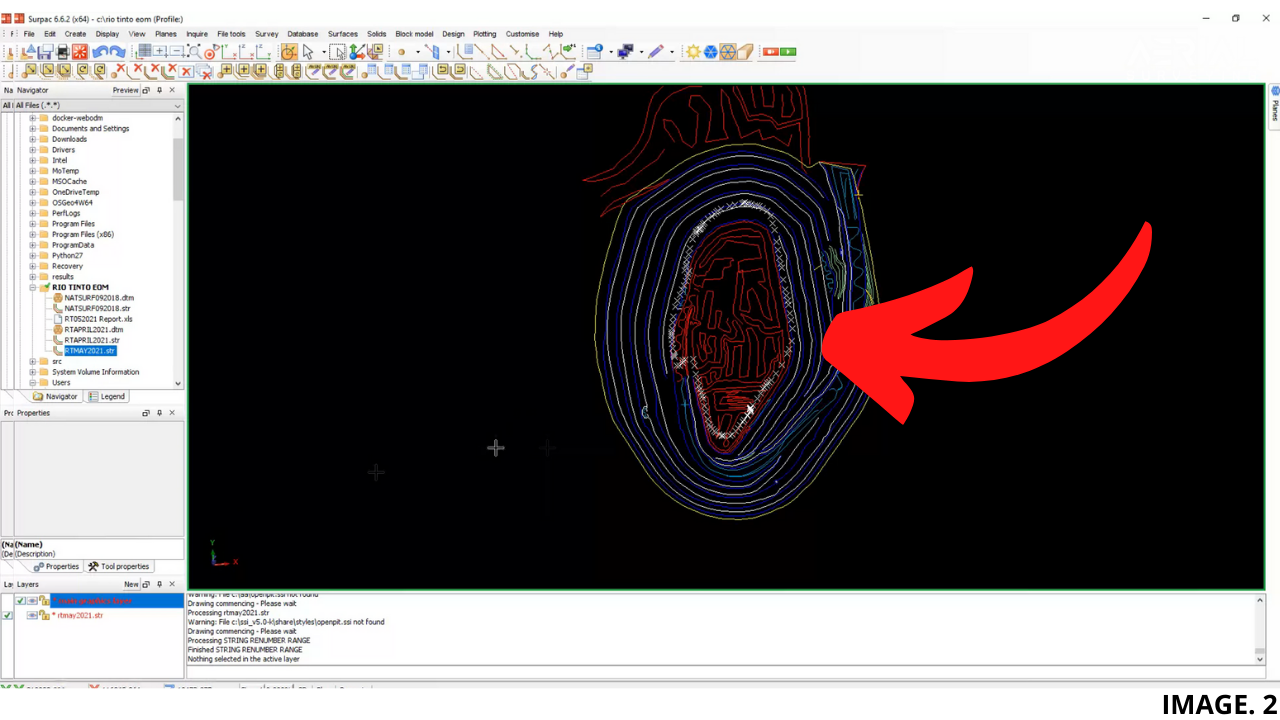The image size is (1280, 720).
Task: Click the orange snap mode icon
Action: pos(289,52)
